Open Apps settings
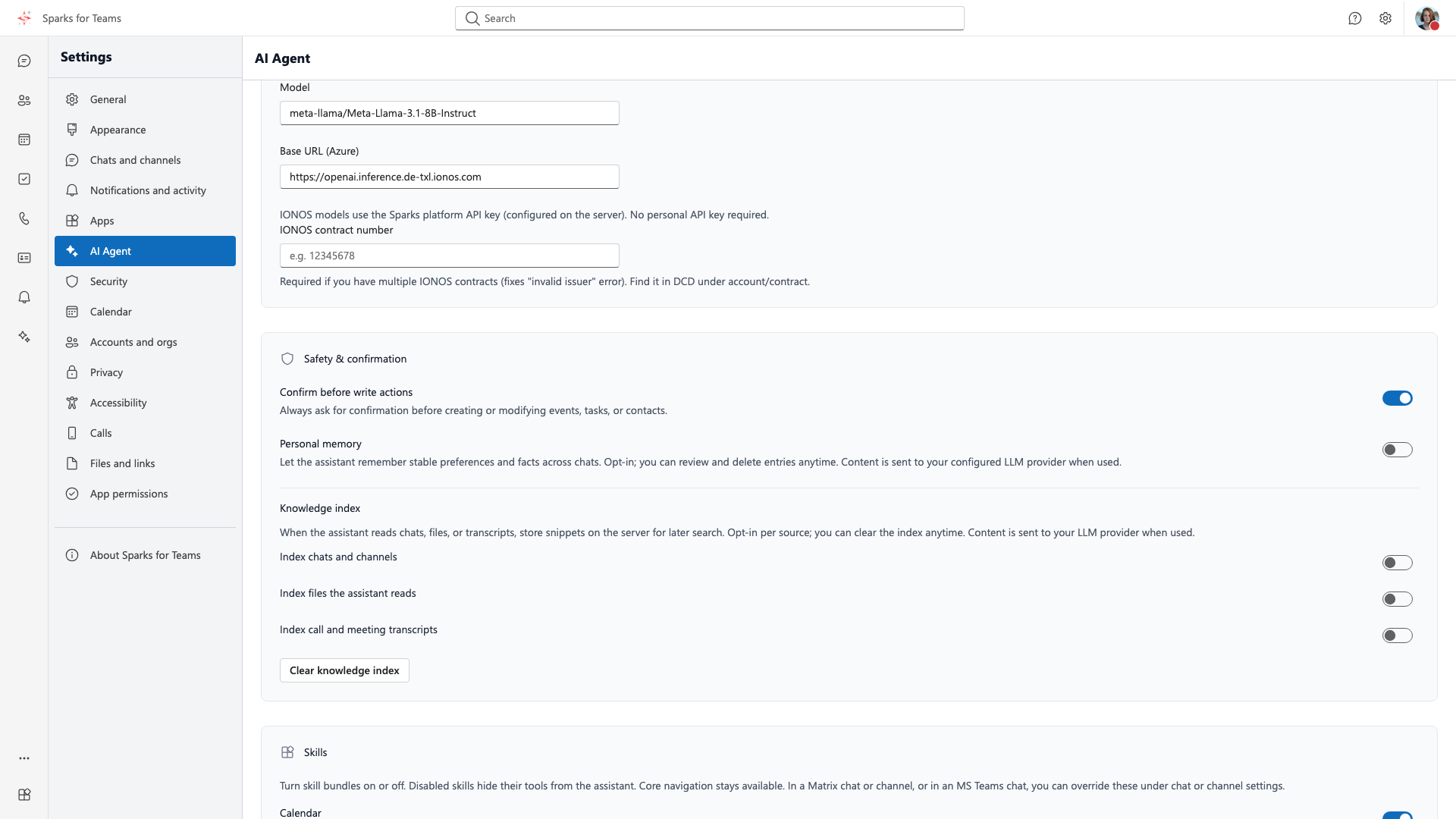Image resolution: width=1456 pixels, height=819 pixels. [145, 221]
